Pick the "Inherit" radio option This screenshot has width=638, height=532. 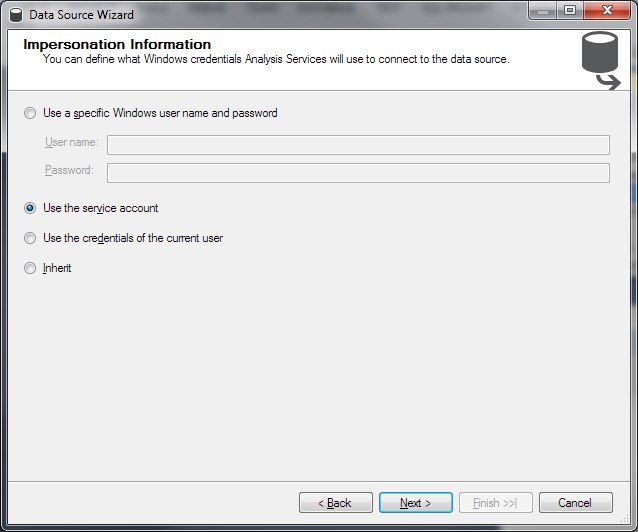click(30, 268)
